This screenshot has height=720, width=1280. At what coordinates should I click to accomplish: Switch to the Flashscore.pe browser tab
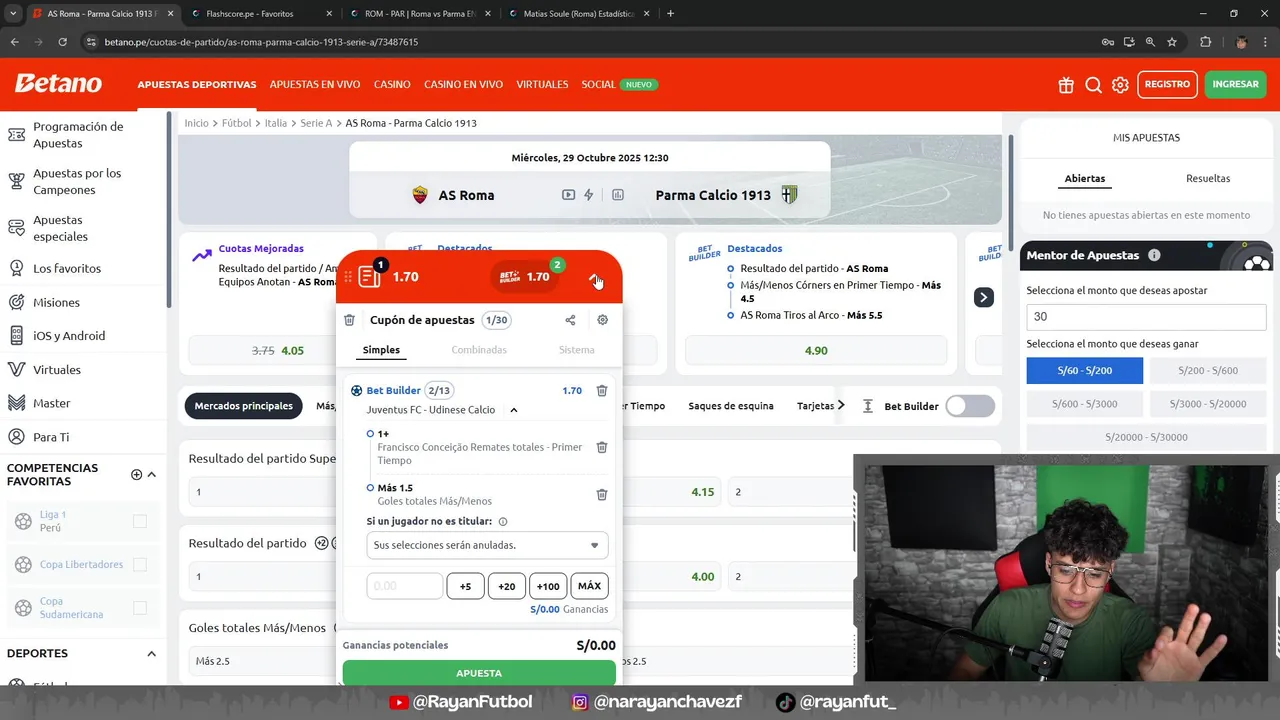(x=258, y=14)
